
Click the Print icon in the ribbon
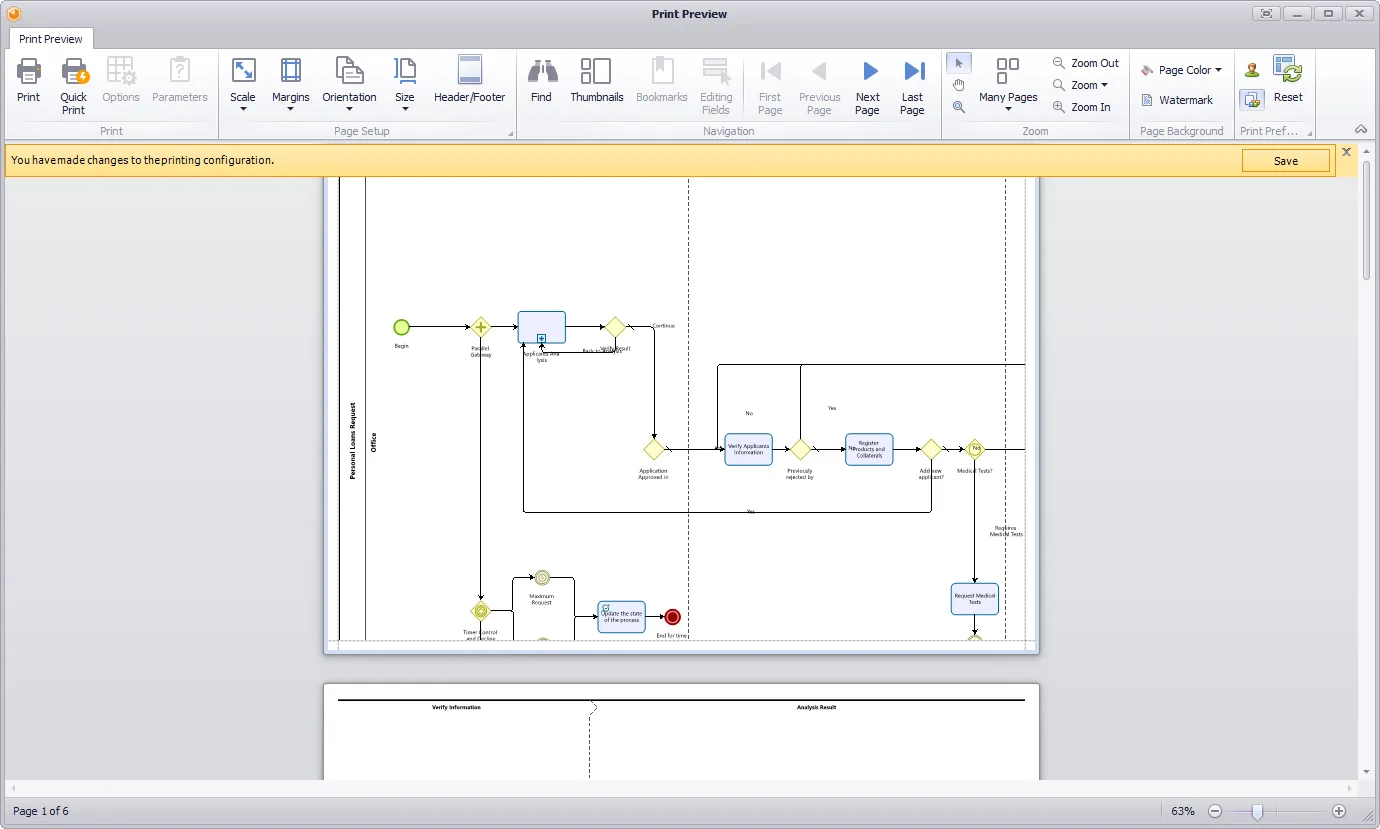tap(29, 81)
